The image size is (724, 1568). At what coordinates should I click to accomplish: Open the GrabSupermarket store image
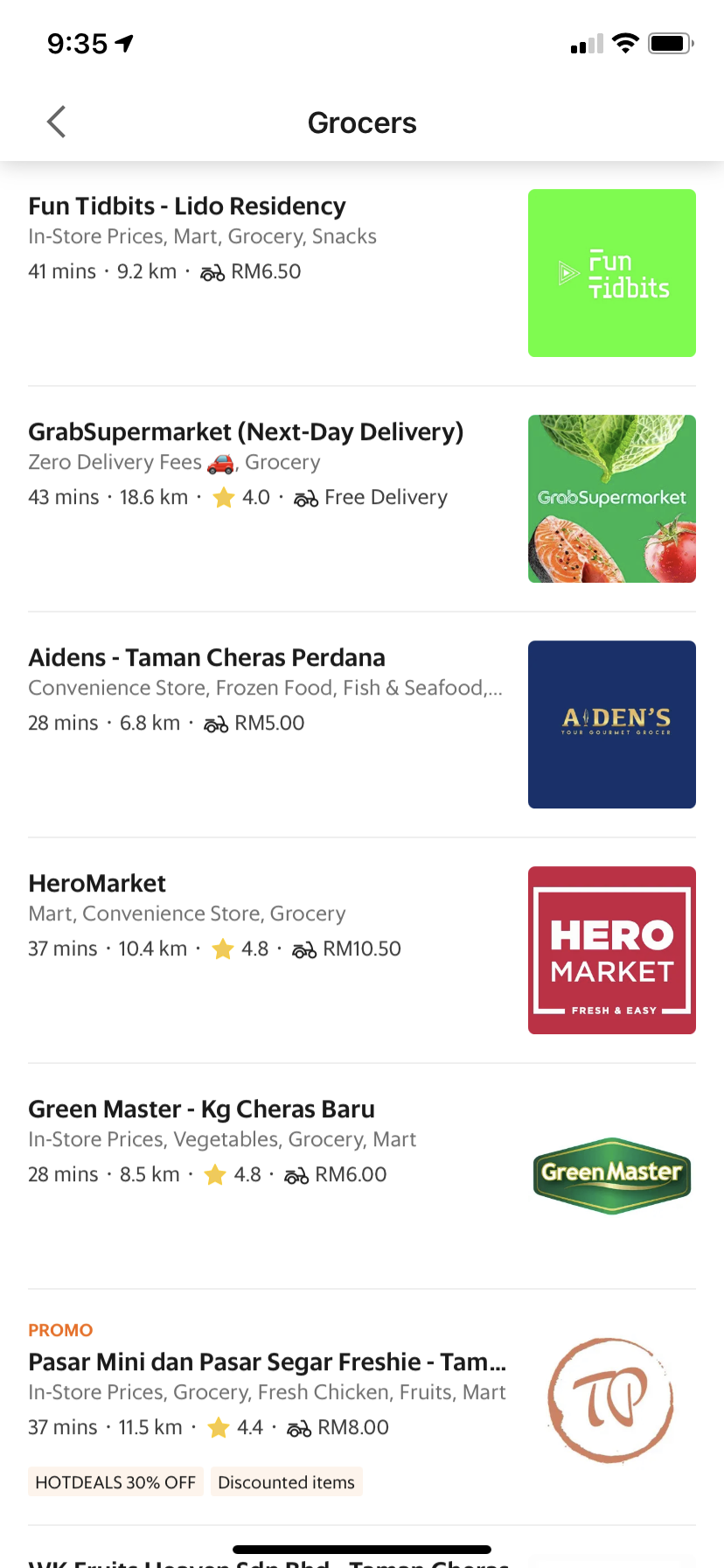611,499
